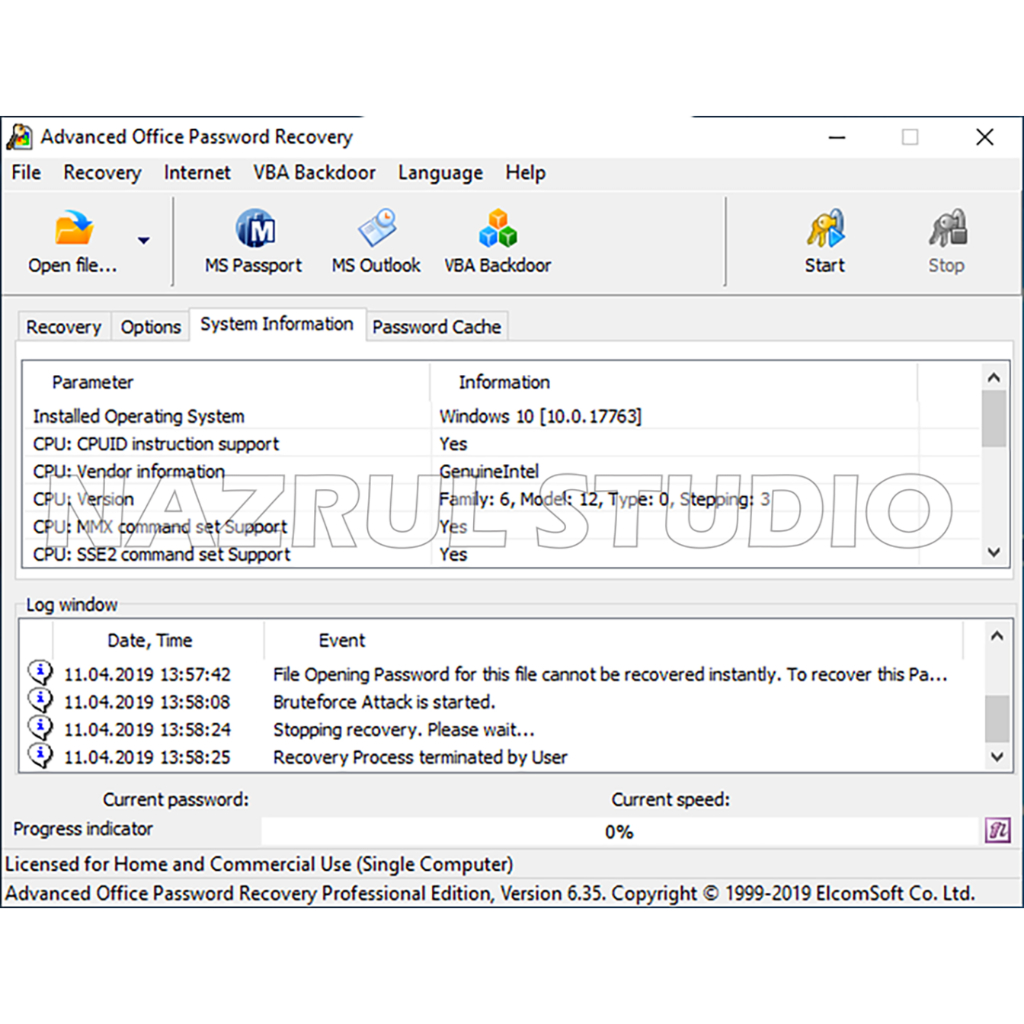
Task: Open the Recovery menu
Action: [102, 173]
